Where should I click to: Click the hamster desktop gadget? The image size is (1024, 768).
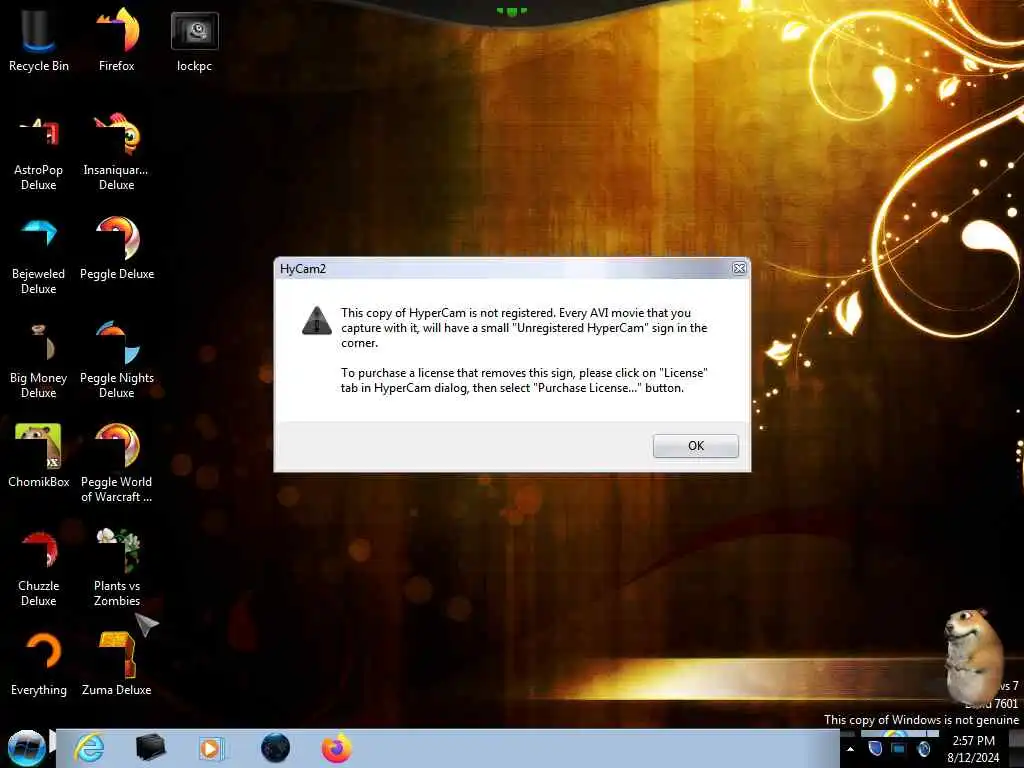pyautogui.click(x=972, y=655)
